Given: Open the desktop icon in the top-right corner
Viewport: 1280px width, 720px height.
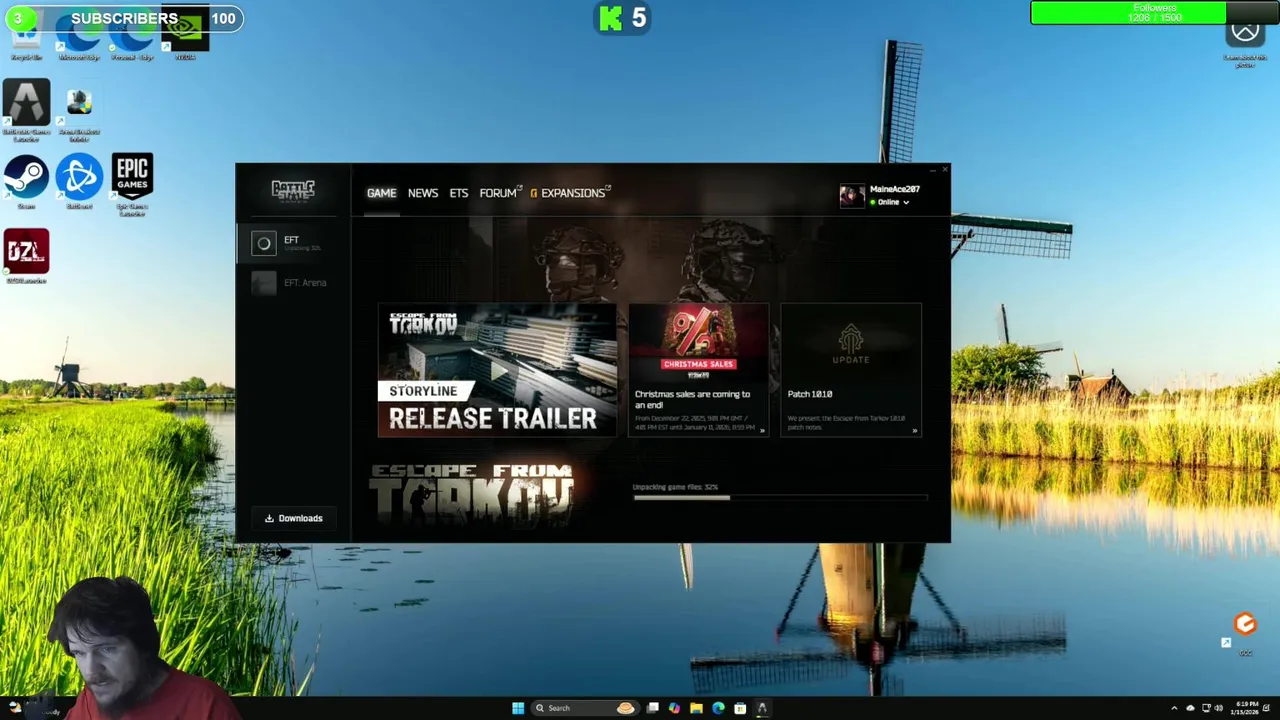Looking at the screenshot, I should pyautogui.click(x=1245, y=42).
